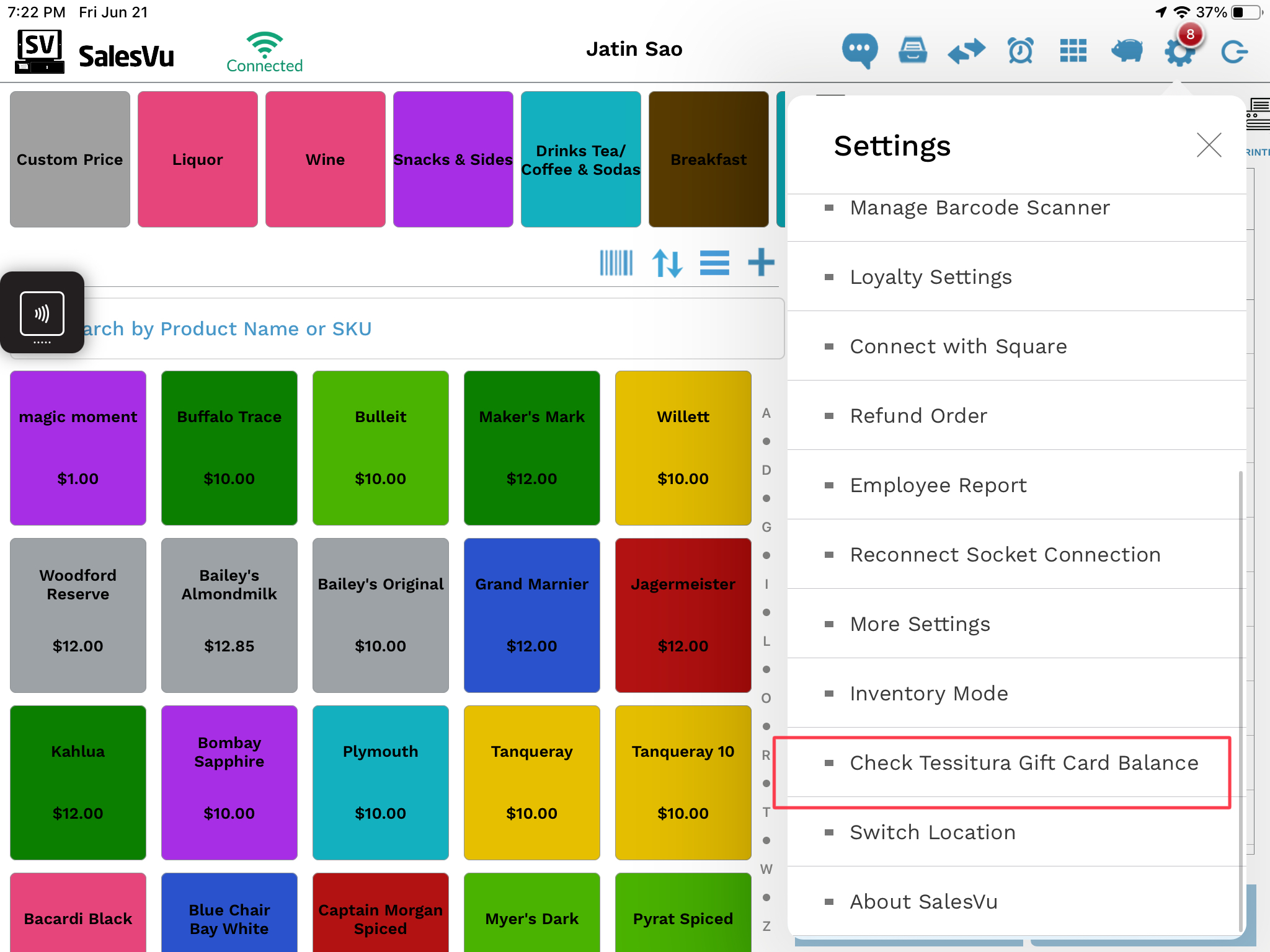This screenshot has height=952, width=1270.
Task: Add Maker's Mark product to order
Action: tap(531, 447)
